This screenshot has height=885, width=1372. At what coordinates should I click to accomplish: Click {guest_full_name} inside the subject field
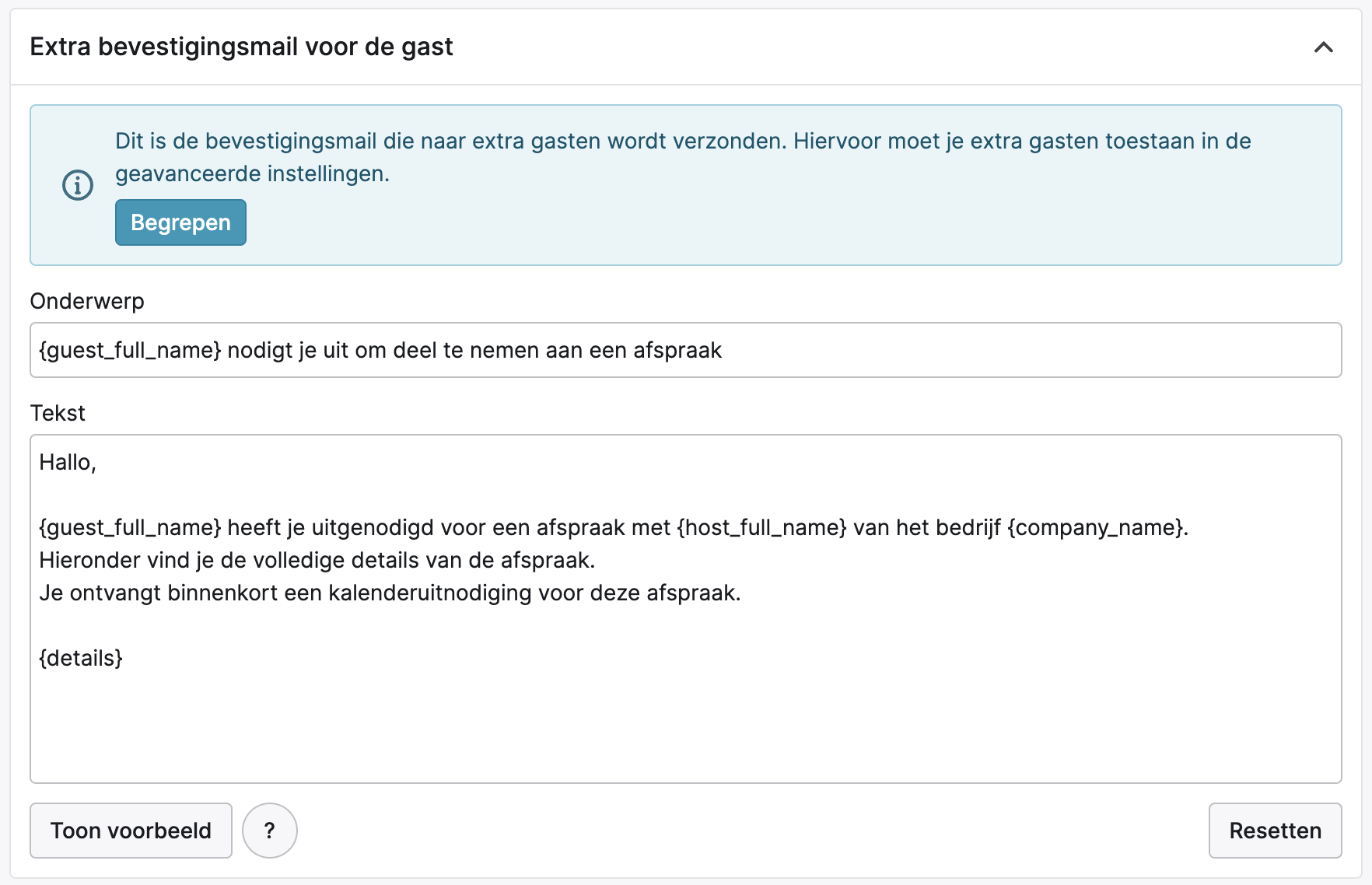pyautogui.click(x=130, y=350)
